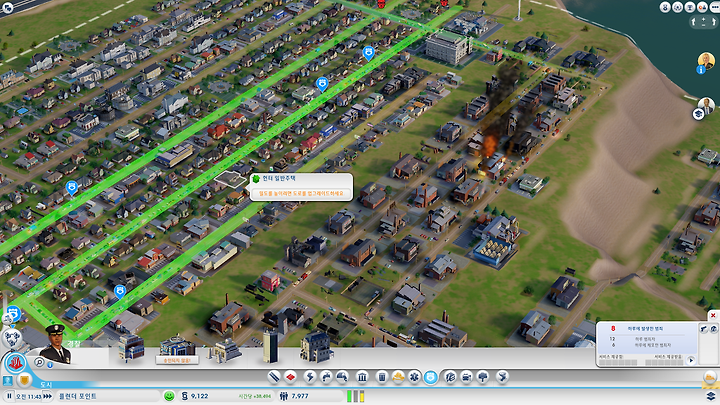Click the play arrow in crime panel
This screenshot has height=405, width=720.
[x=691, y=360]
